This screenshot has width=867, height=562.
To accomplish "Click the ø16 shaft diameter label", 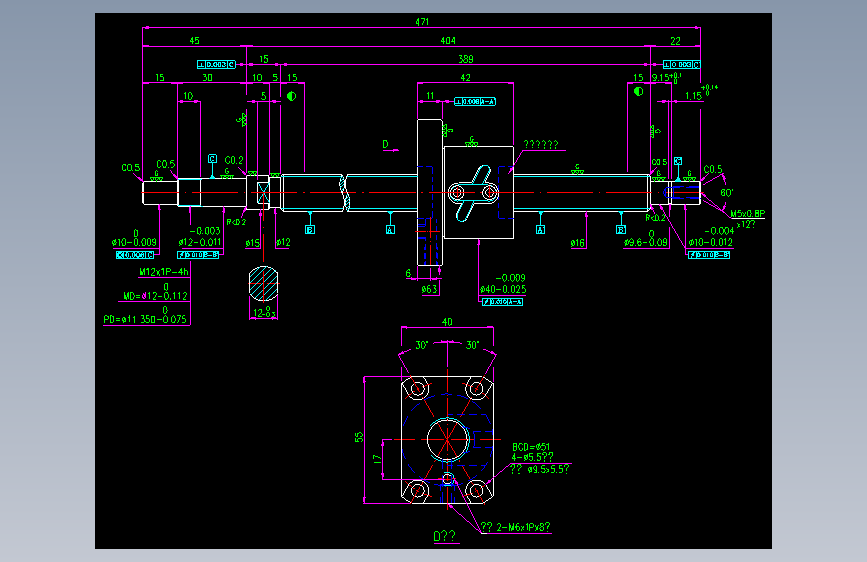I will tap(578, 243).
